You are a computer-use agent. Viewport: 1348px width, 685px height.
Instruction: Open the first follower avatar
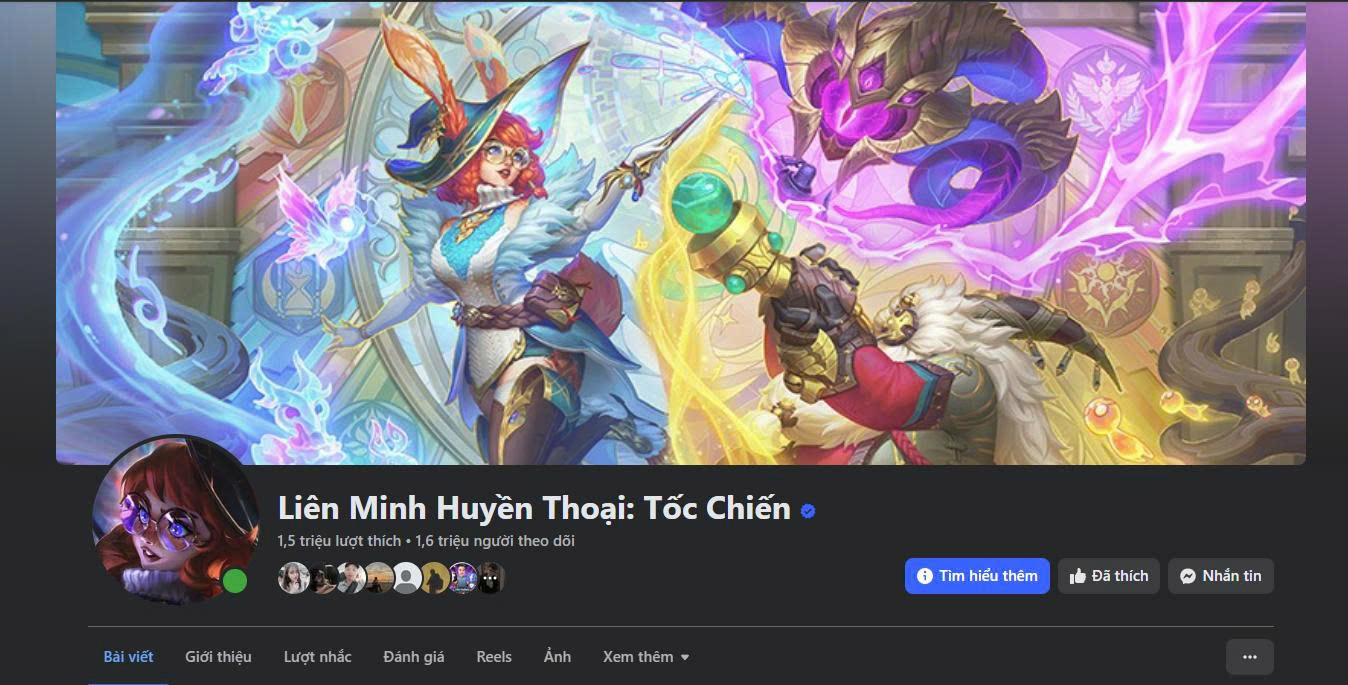point(293,578)
